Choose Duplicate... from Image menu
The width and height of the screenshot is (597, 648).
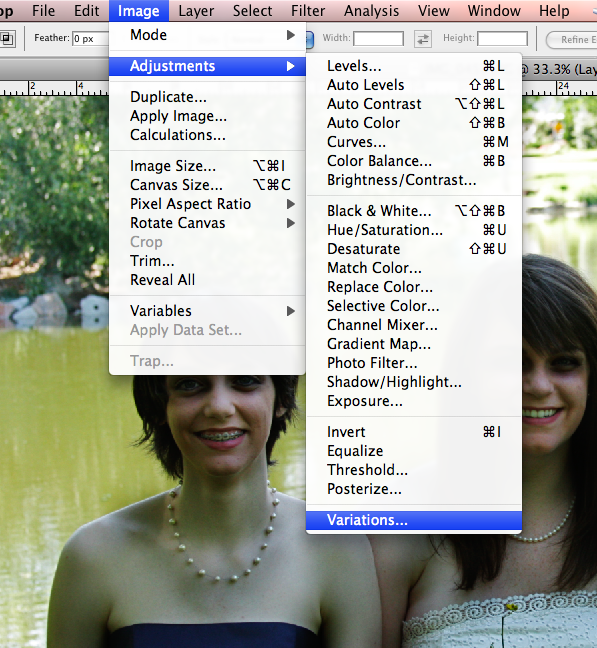click(207, 97)
